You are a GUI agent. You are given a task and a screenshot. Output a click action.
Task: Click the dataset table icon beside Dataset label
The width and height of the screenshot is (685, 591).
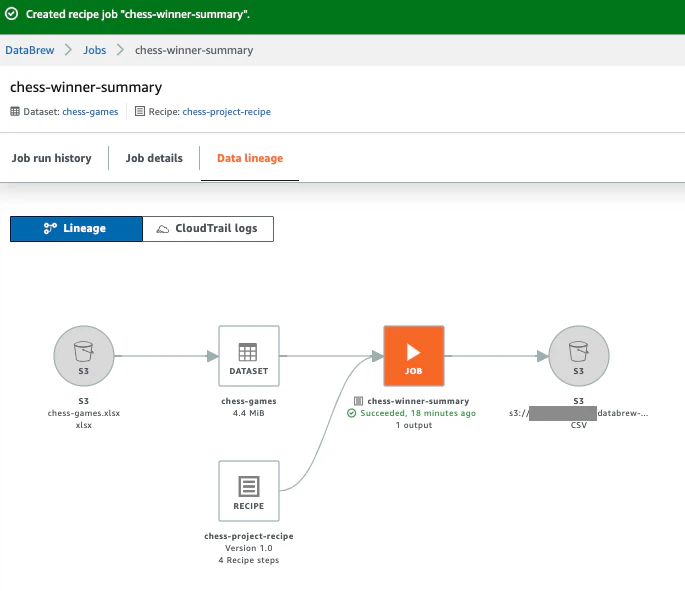pyautogui.click(x=15, y=111)
